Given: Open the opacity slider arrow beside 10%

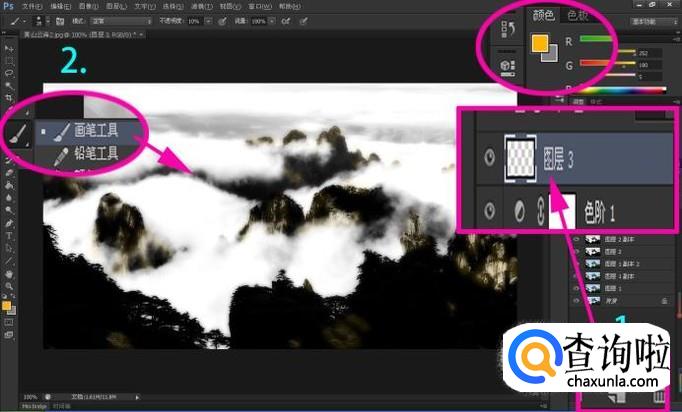Looking at the screenshot, I should point(208,21).
